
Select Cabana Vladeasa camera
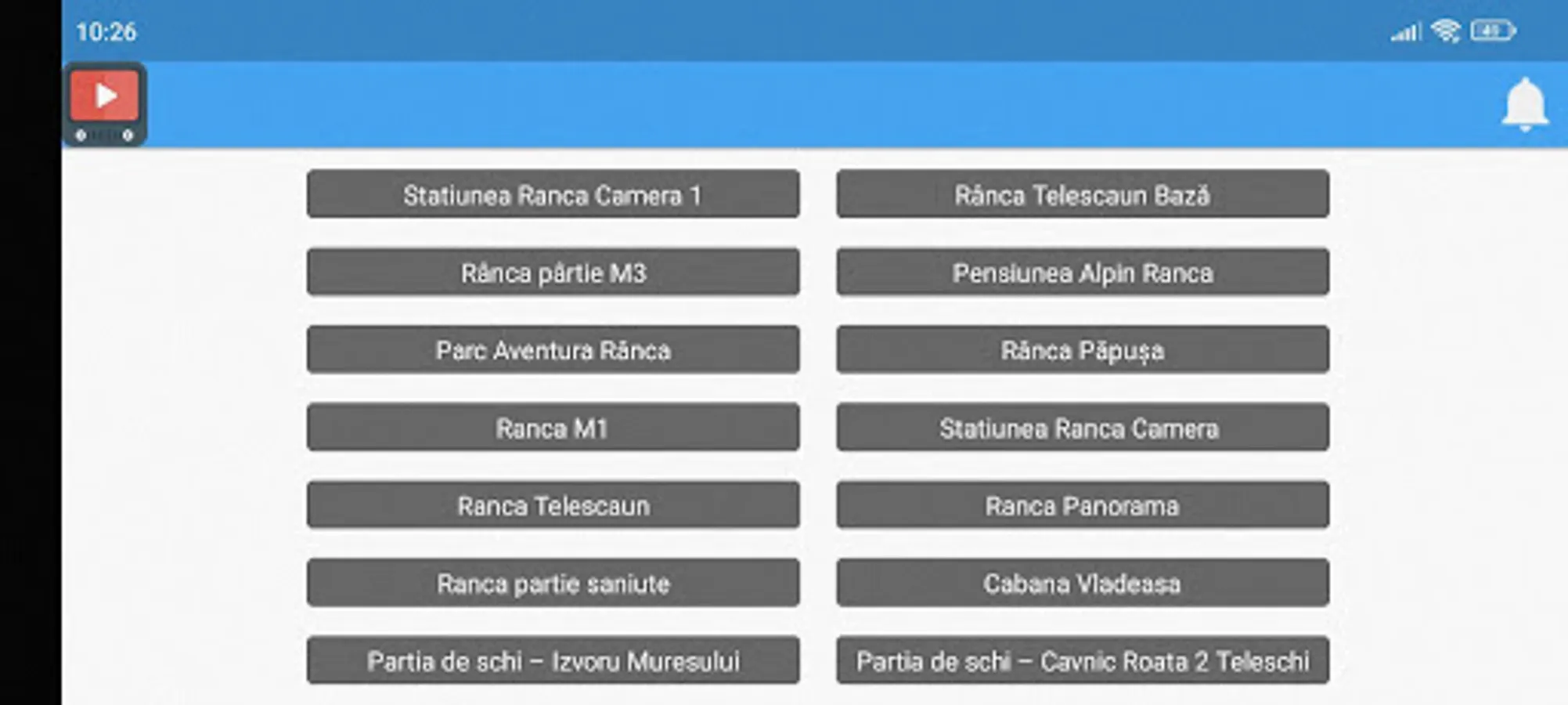coord(1083,582)
